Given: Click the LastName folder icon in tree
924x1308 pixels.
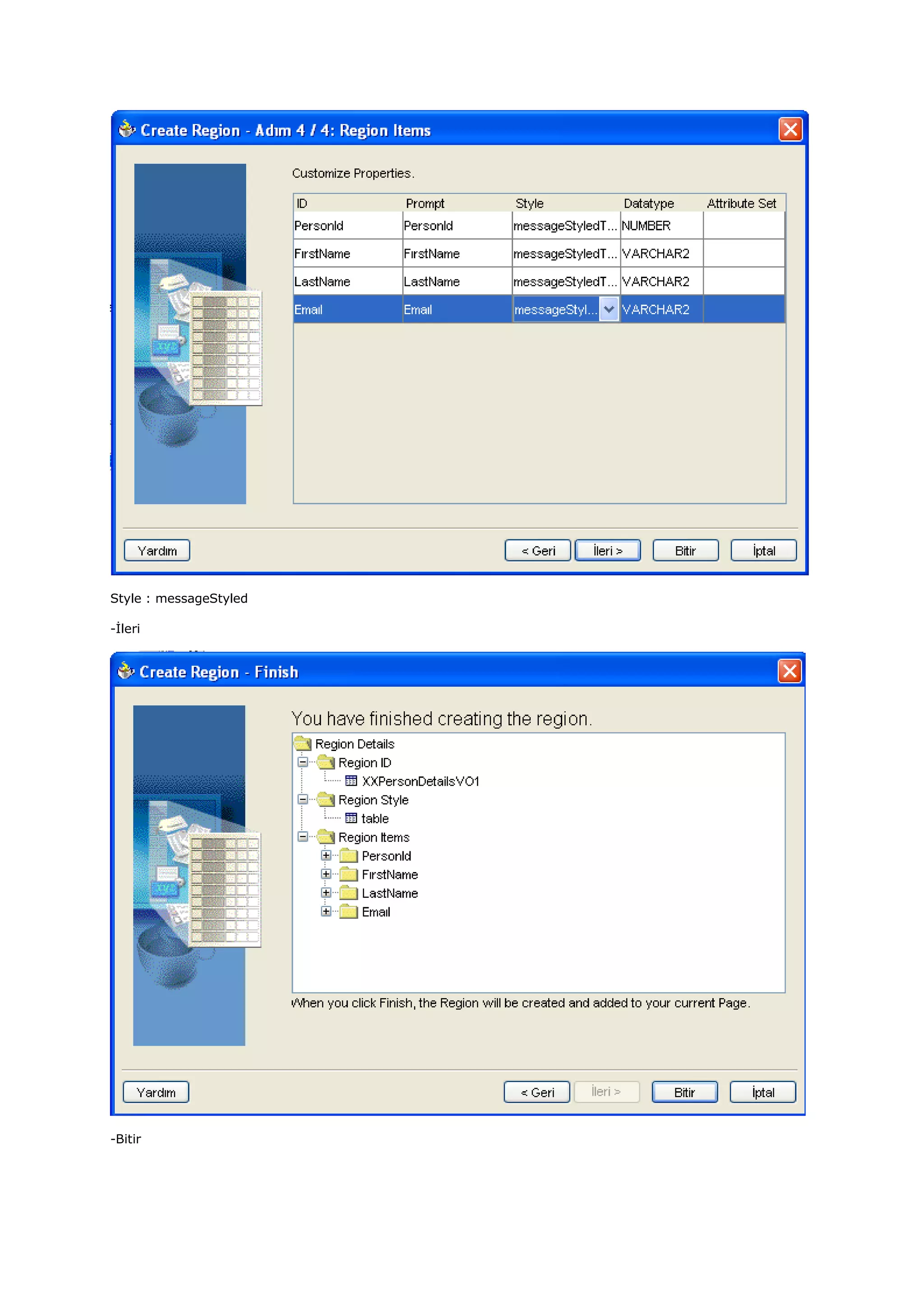Looking at the screenshot, I should (348, 893).
